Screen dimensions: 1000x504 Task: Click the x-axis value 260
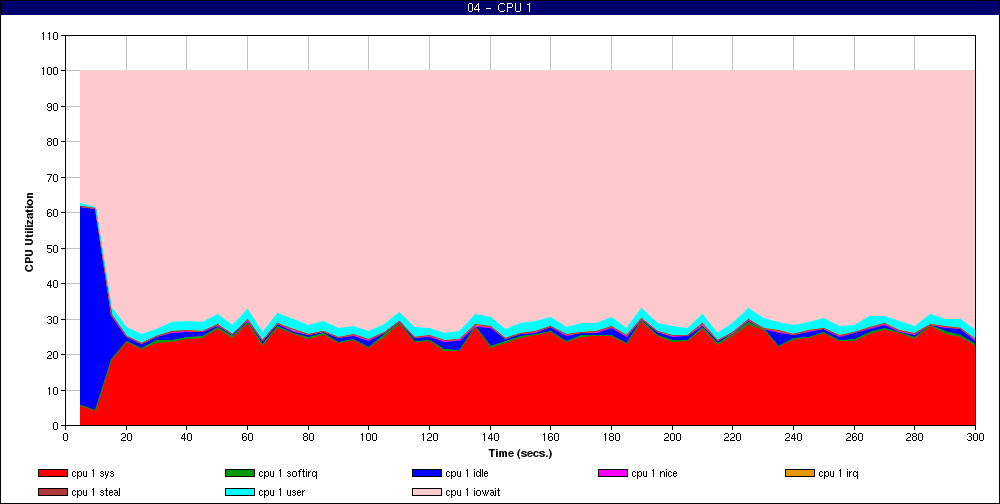[854, 437]
